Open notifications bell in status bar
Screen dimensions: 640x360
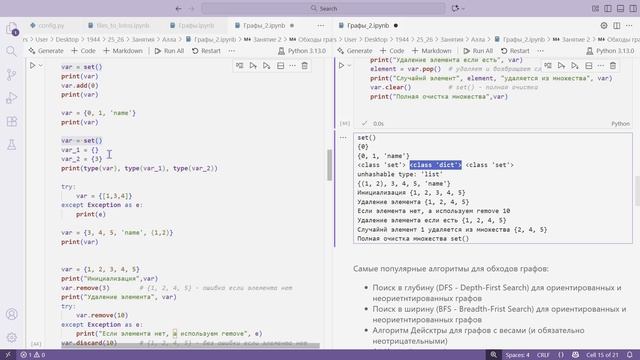point(630,355)
